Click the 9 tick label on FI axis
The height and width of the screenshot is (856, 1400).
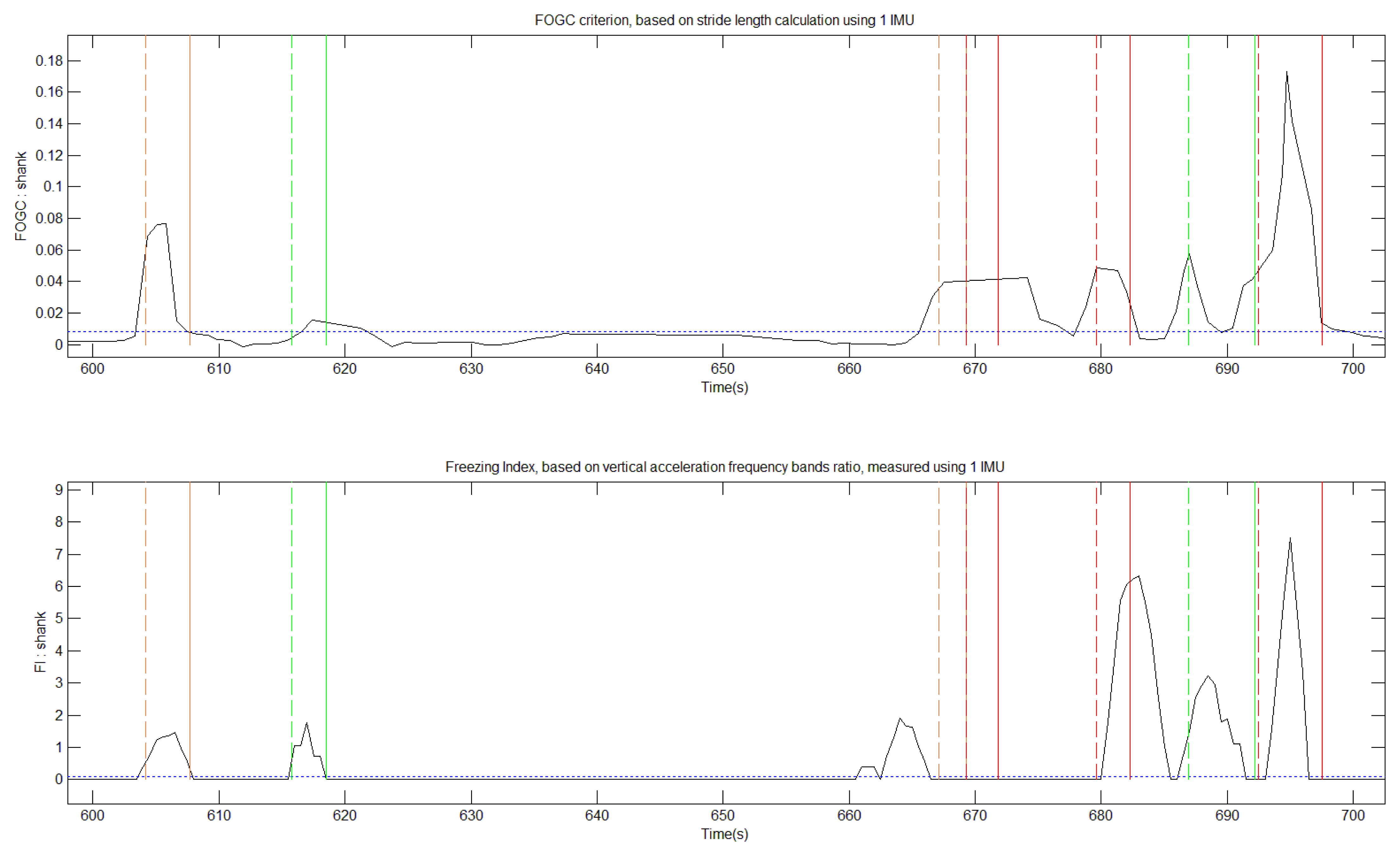[x=58, y=490]
